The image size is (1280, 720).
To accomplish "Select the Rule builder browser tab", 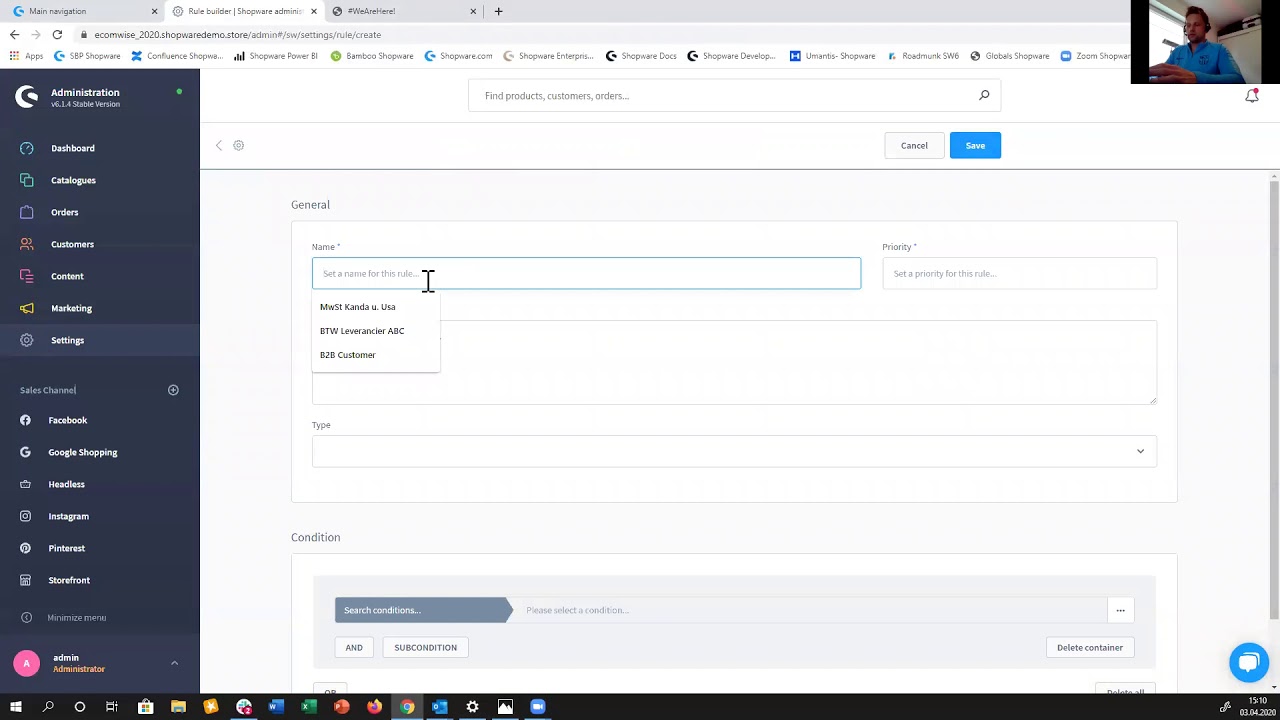I will click(x=244, y=11).
